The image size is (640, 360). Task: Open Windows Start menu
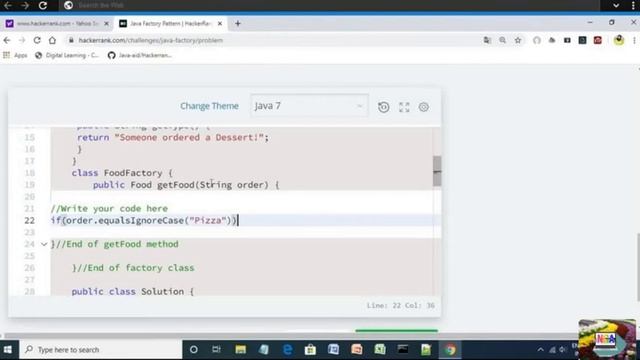tap(8, 349)
